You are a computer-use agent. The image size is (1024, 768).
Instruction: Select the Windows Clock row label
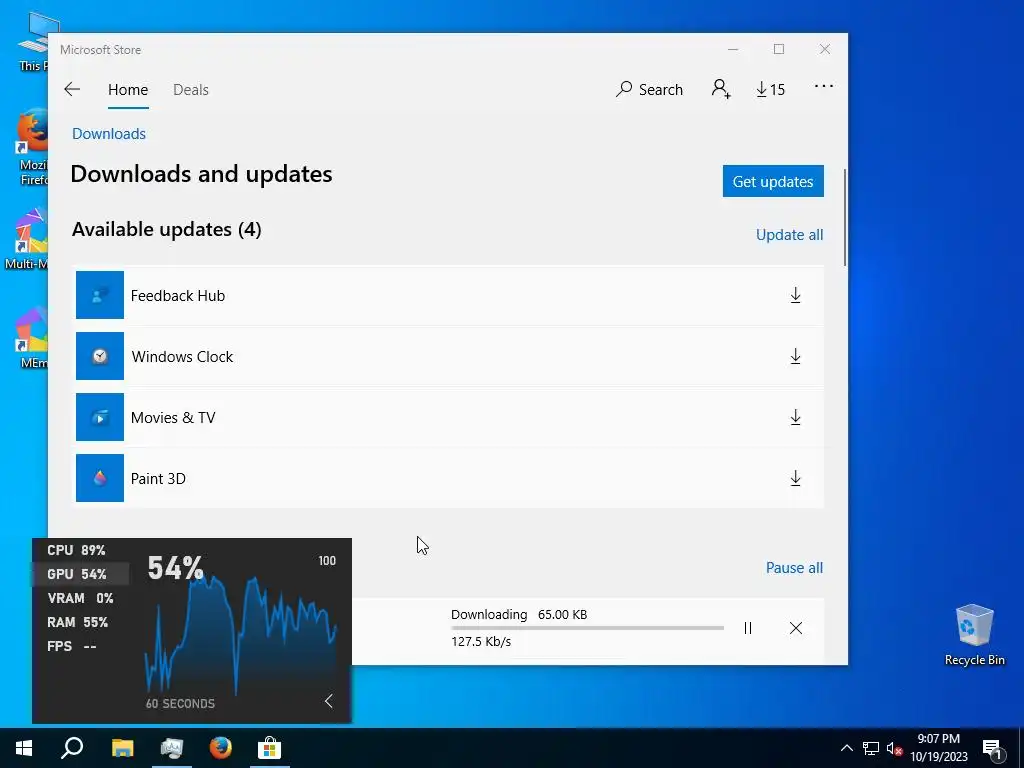pos(182,357)
